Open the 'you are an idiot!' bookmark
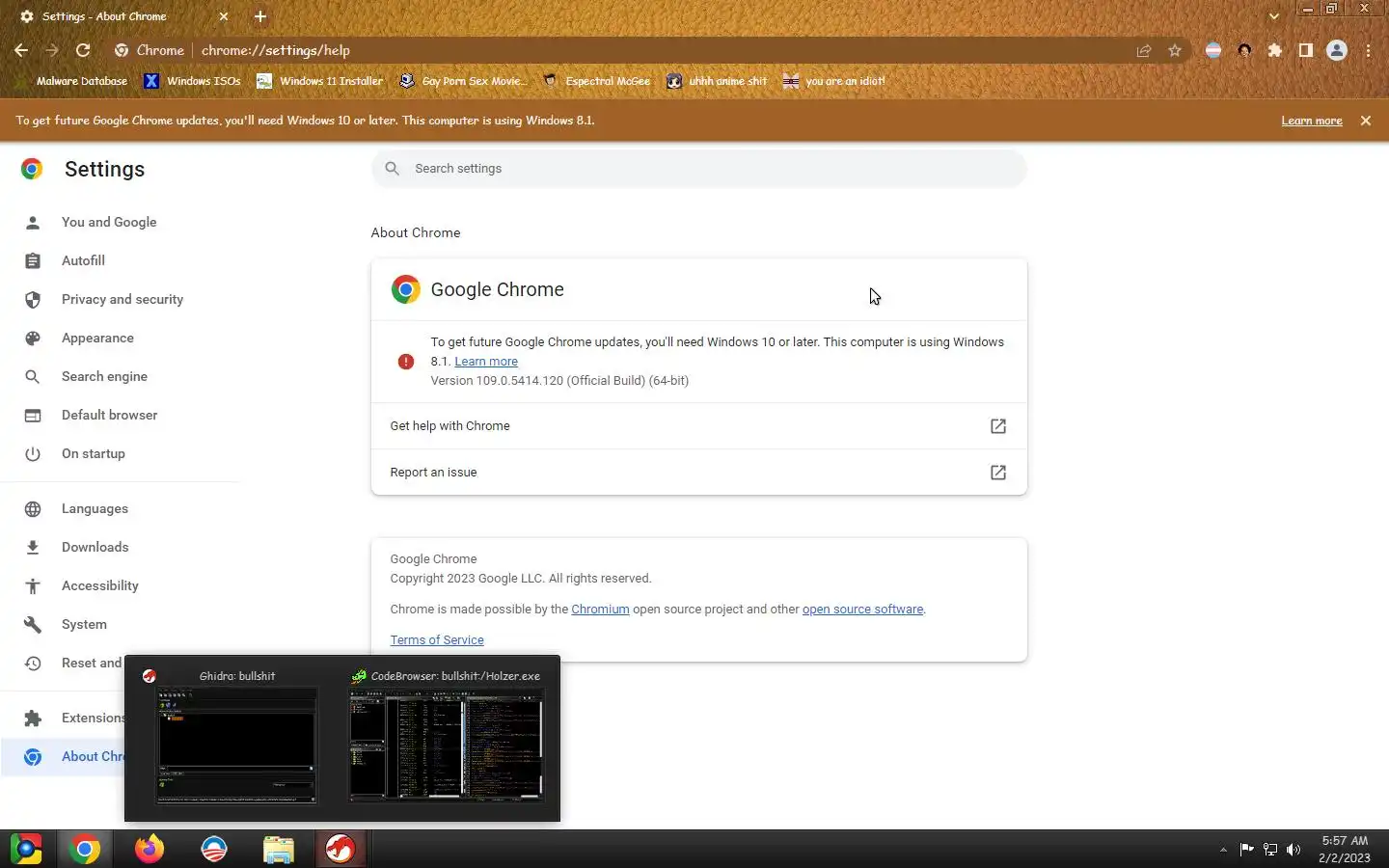This screenshot has height=868, width=1389. pos(834,81)
